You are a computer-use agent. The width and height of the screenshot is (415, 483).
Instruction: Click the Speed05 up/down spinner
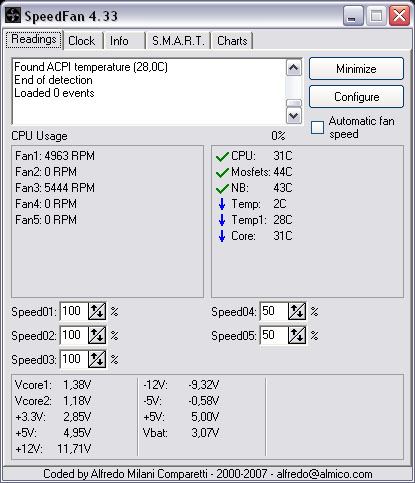pyautogui.click(x=297, y=335)
